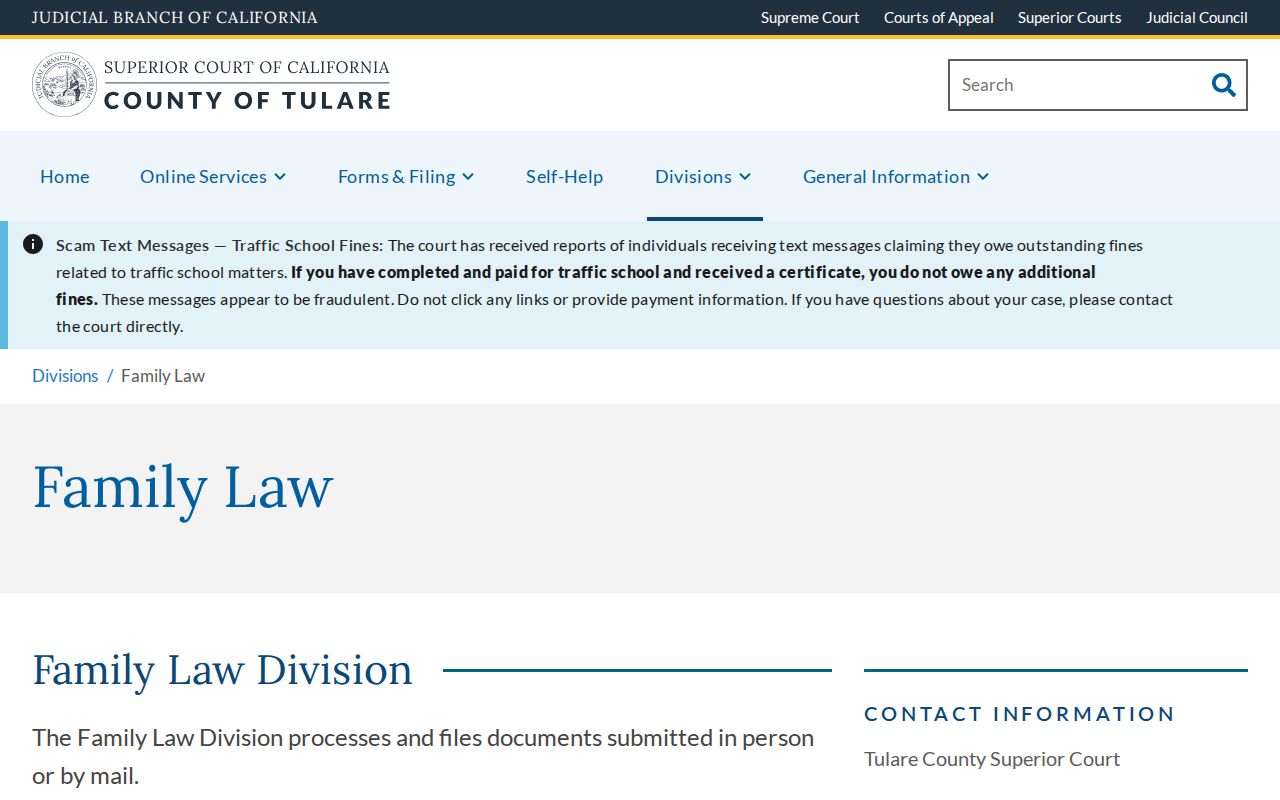Click the Family Law breadcrumb text
Viewport: 1280px width, 800px height.
pos(163,376)
